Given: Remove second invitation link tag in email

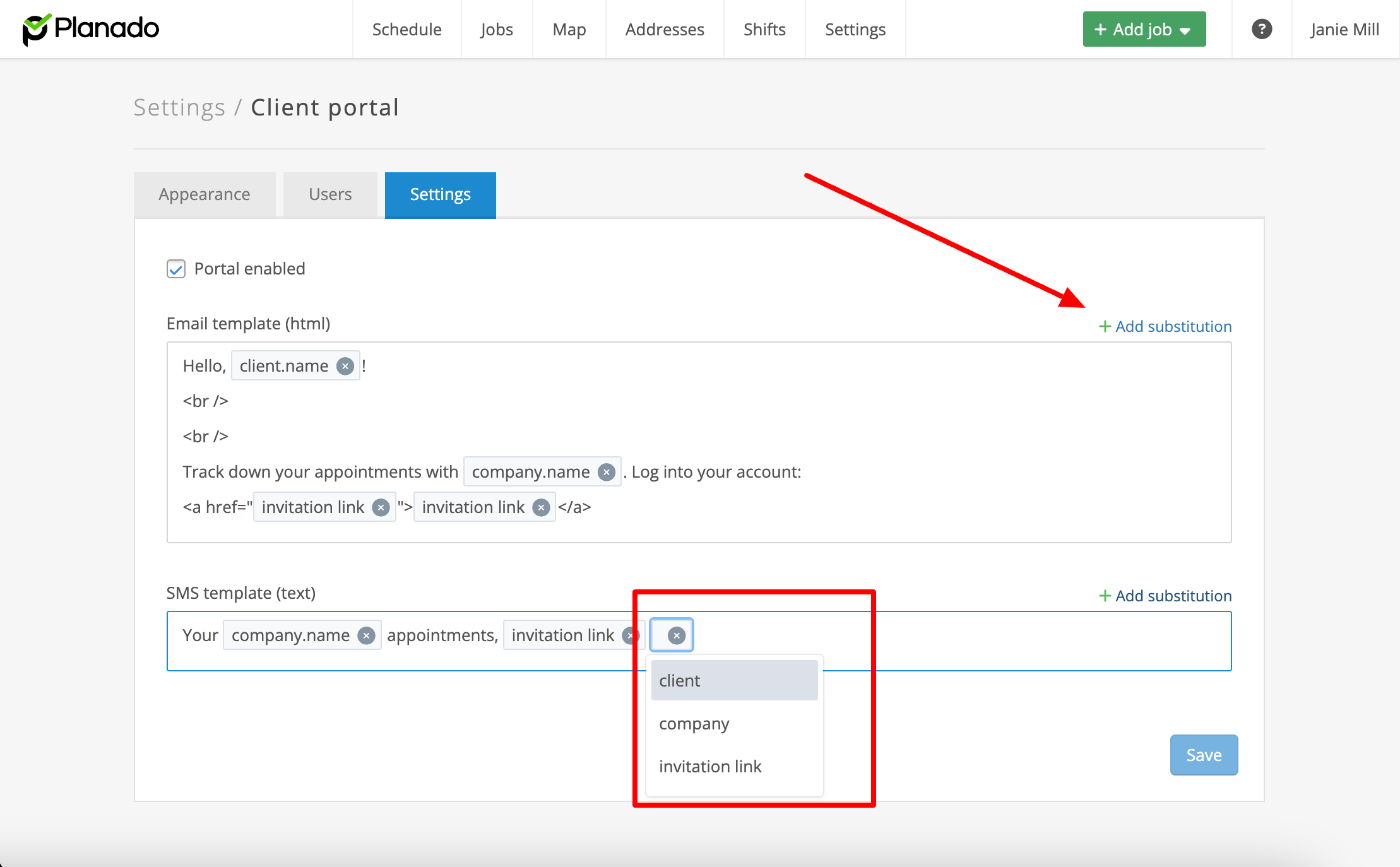Looking at the screenshot, I should tap(541, 507).
